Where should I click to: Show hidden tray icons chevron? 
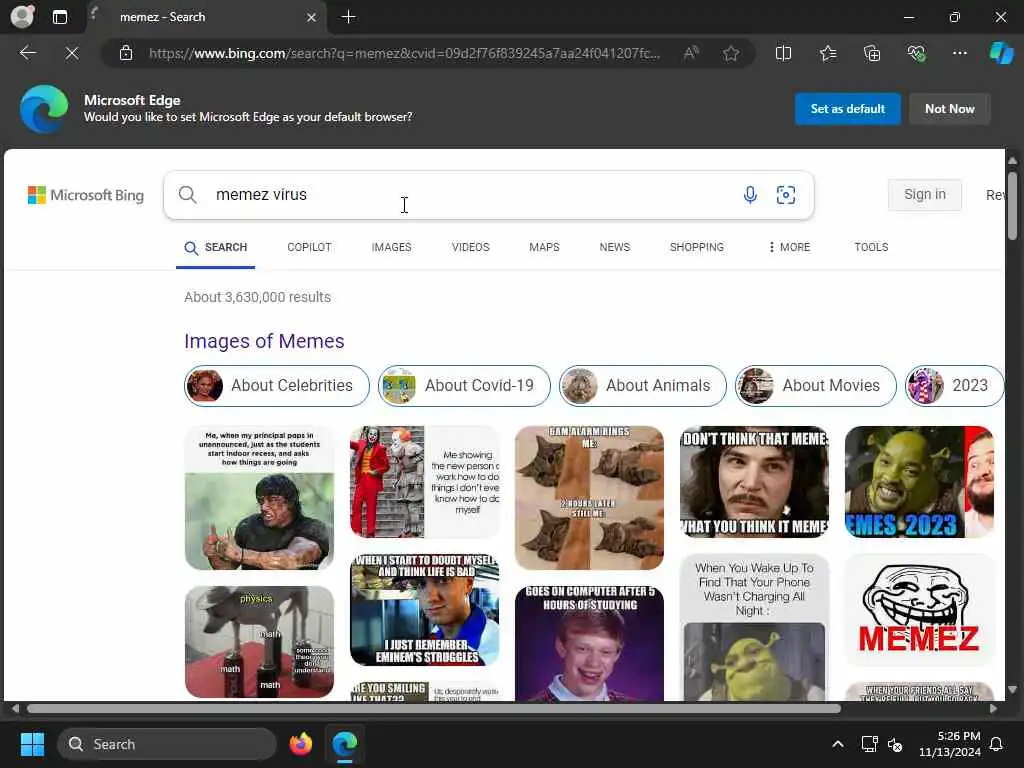tap(838, 744)
